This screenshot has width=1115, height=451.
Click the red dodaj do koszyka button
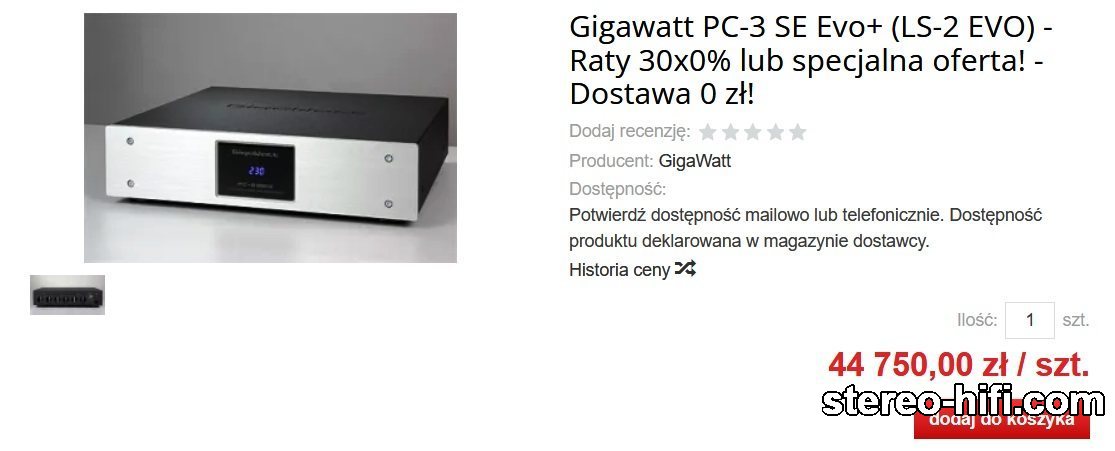coord(1001,423)
